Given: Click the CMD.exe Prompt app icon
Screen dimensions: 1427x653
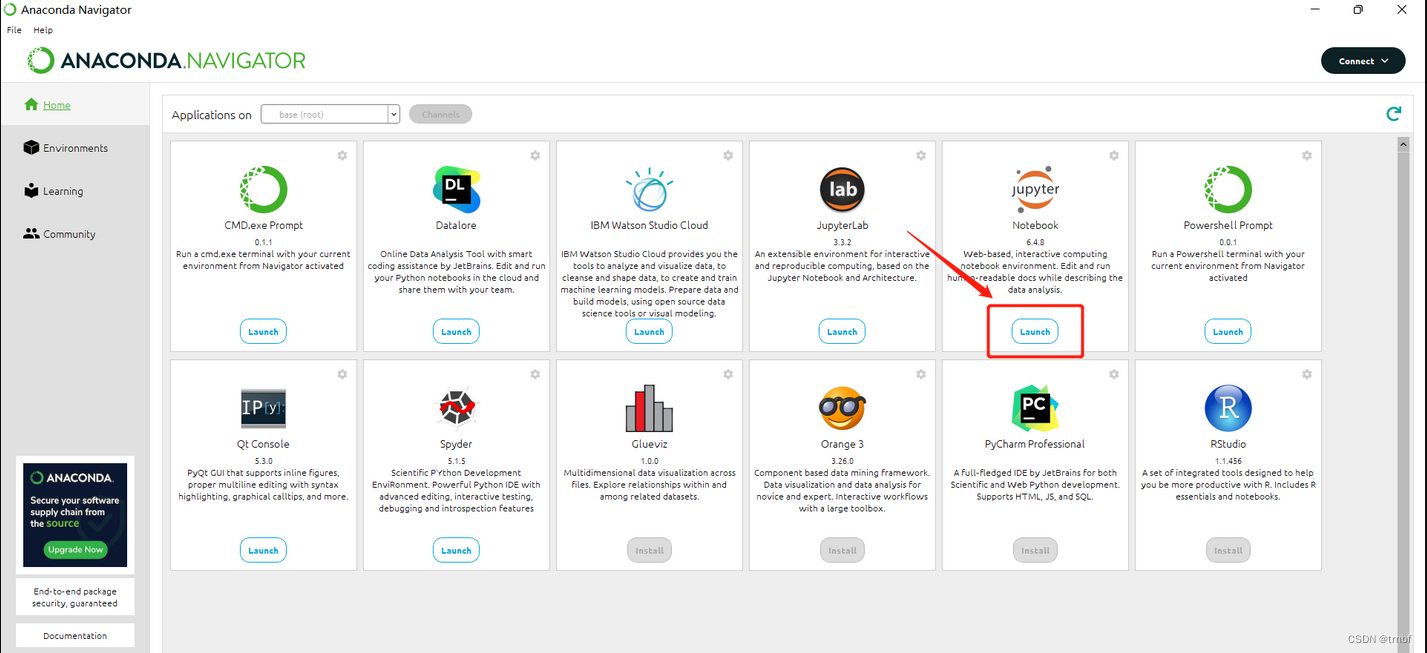Looking at the screenshot, I should pyautogui.click(x=264, y=190).
